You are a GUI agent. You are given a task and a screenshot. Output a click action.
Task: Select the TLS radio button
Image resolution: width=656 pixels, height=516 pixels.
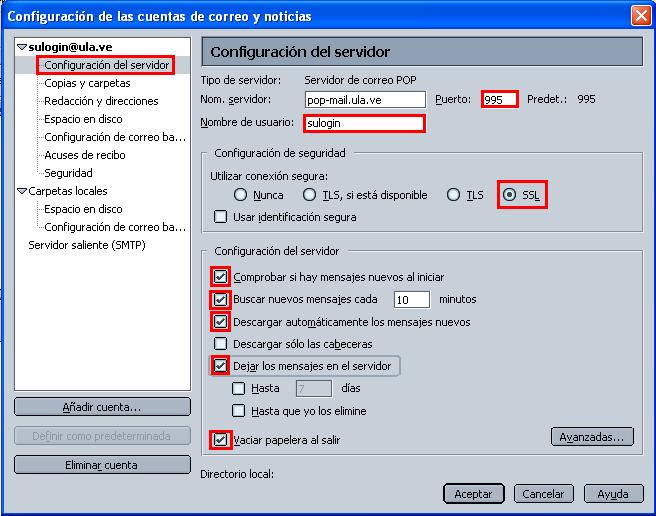[454, 195]
